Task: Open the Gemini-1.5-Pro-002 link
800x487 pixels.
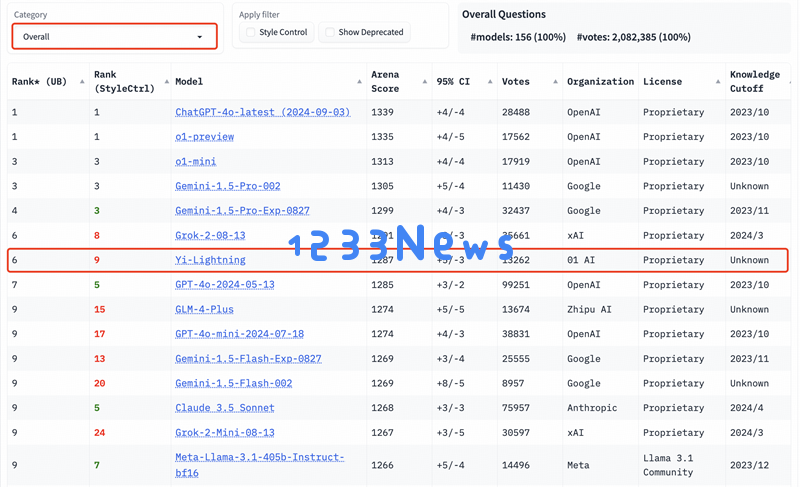Action: [228, 186]
